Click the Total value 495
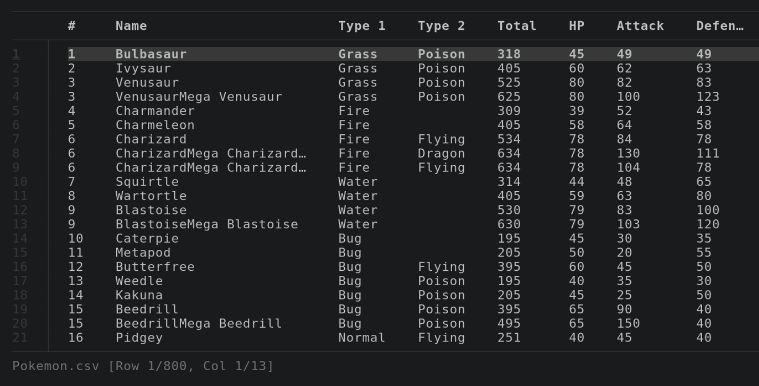The image size is (759, 386). 509,323
